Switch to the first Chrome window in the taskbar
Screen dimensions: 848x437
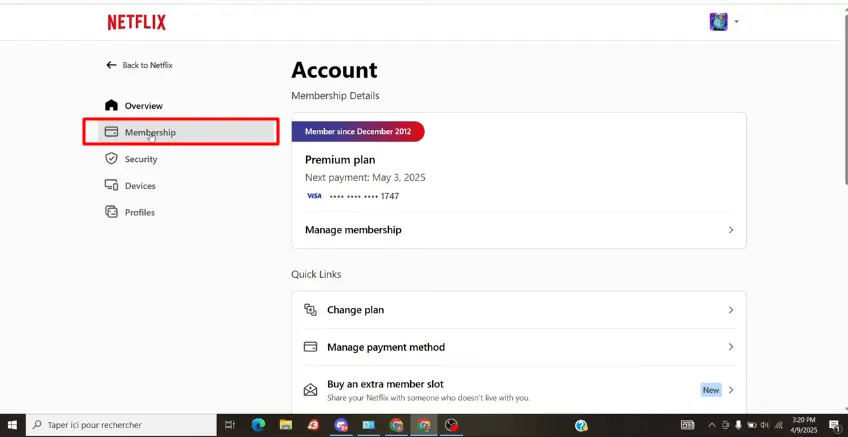pos(396,425)
